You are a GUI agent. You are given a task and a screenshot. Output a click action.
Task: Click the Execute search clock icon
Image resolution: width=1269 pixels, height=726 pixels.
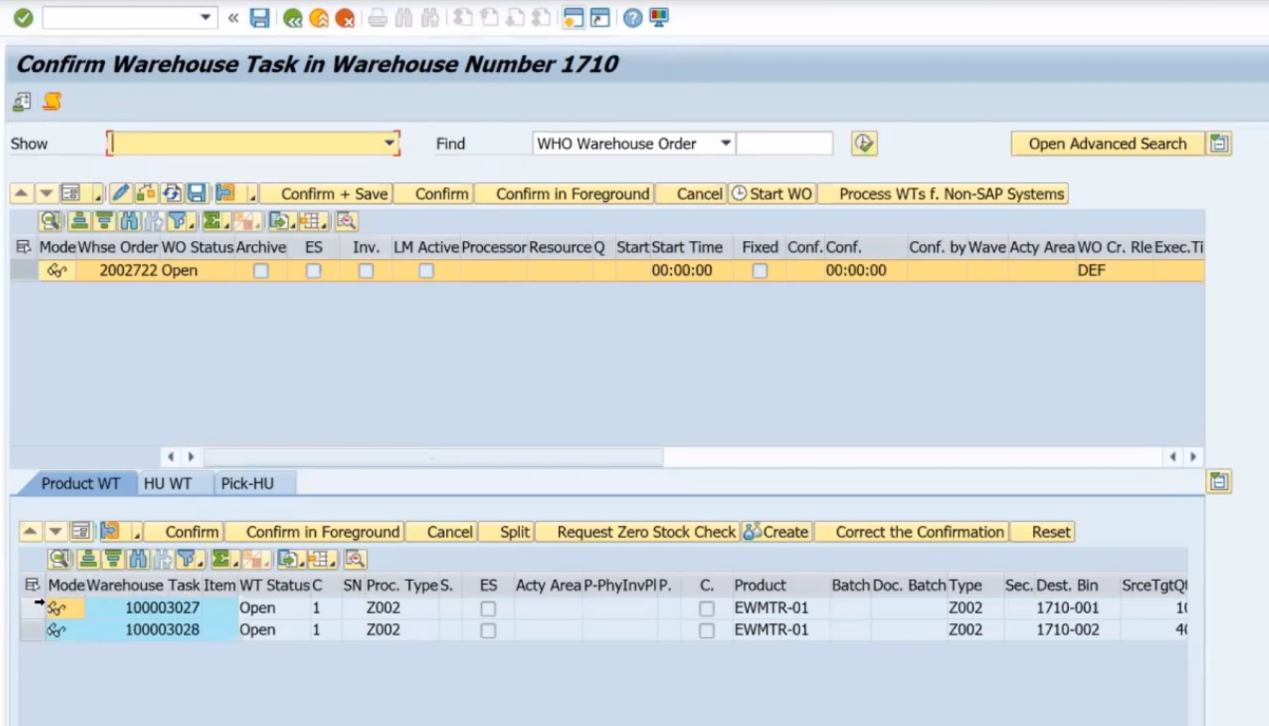[x=864, y=144]
